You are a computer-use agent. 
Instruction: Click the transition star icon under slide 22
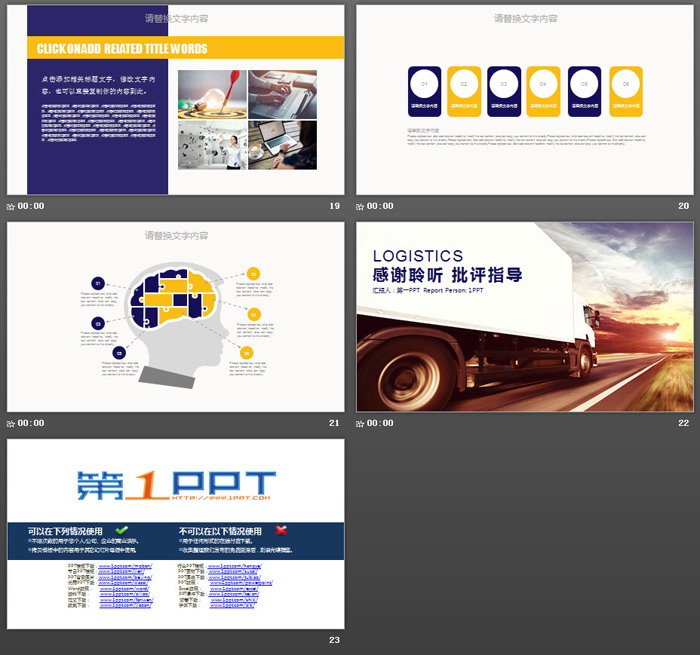pos(361,423)
